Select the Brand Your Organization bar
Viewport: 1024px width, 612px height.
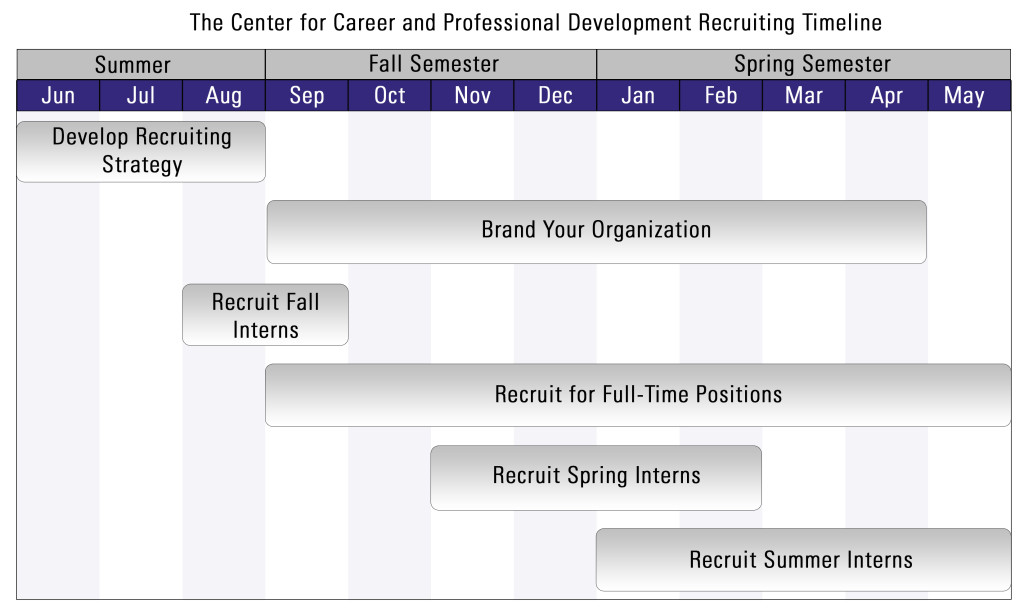click(596, 232)
